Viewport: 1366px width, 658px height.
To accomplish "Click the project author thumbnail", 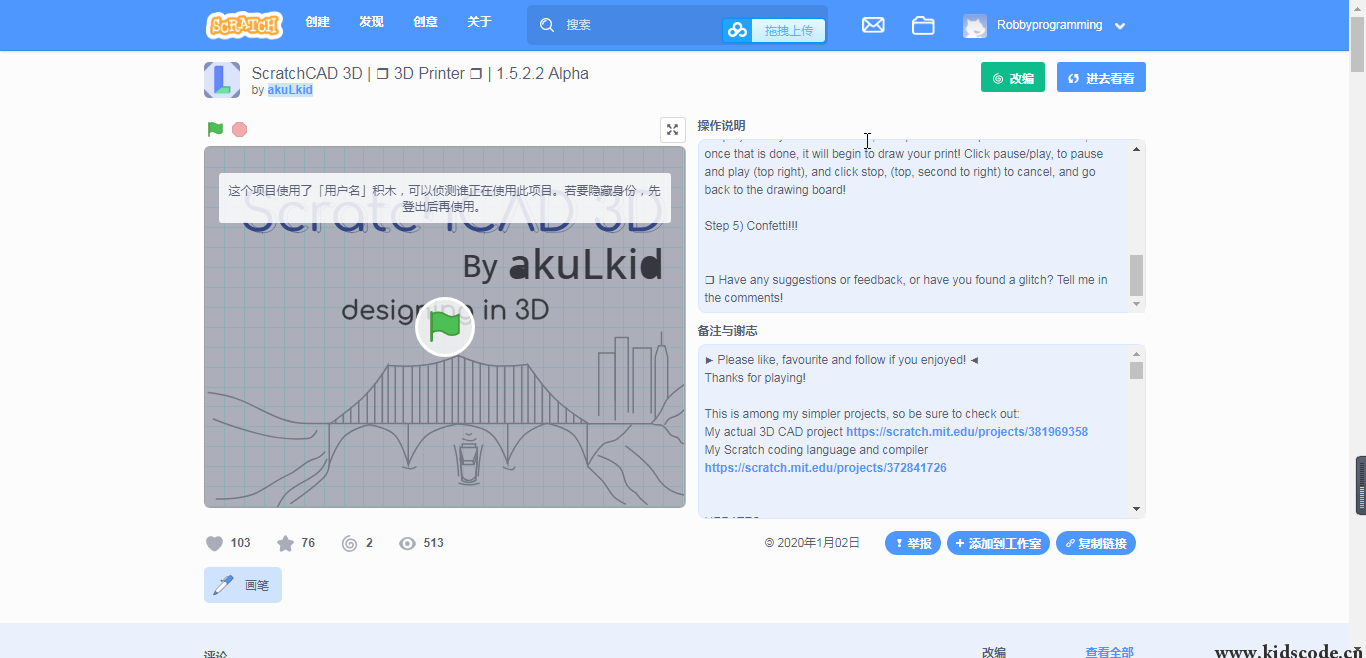I will [222, 80].
